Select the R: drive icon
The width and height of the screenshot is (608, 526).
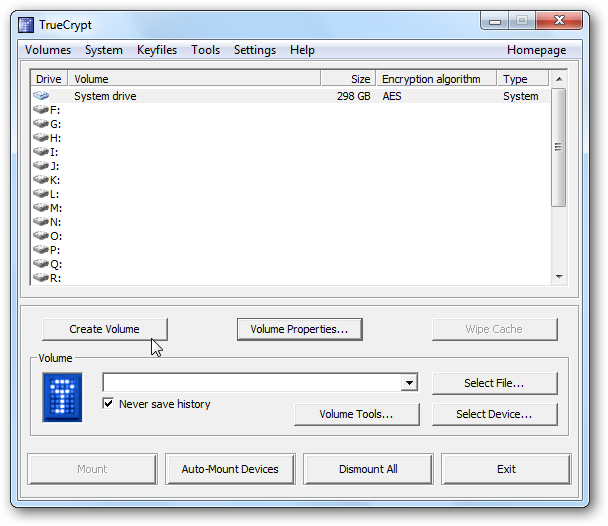pos(41,278)
